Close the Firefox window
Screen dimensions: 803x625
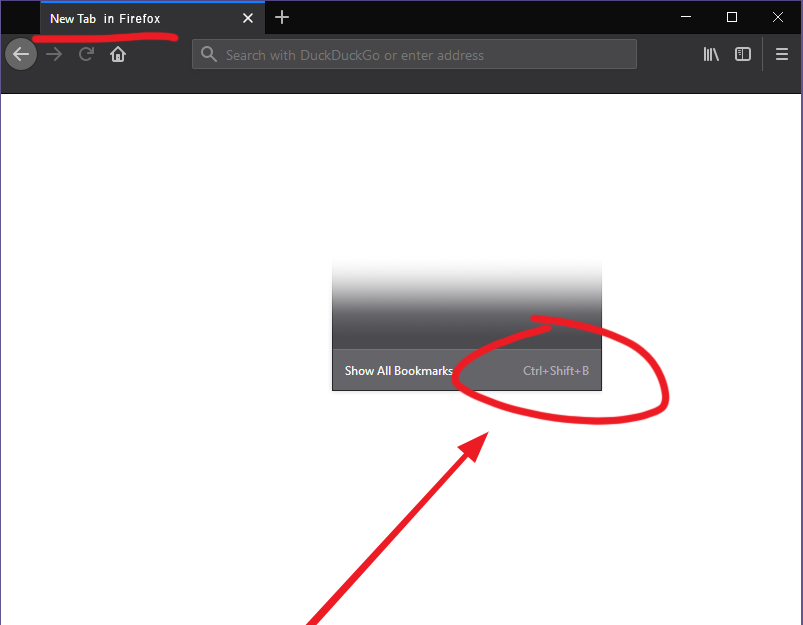777,17
